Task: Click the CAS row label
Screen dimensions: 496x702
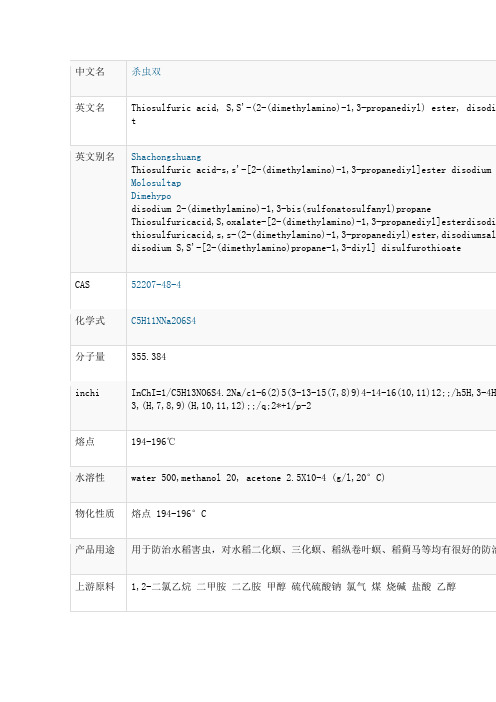Action: point(82,285)
